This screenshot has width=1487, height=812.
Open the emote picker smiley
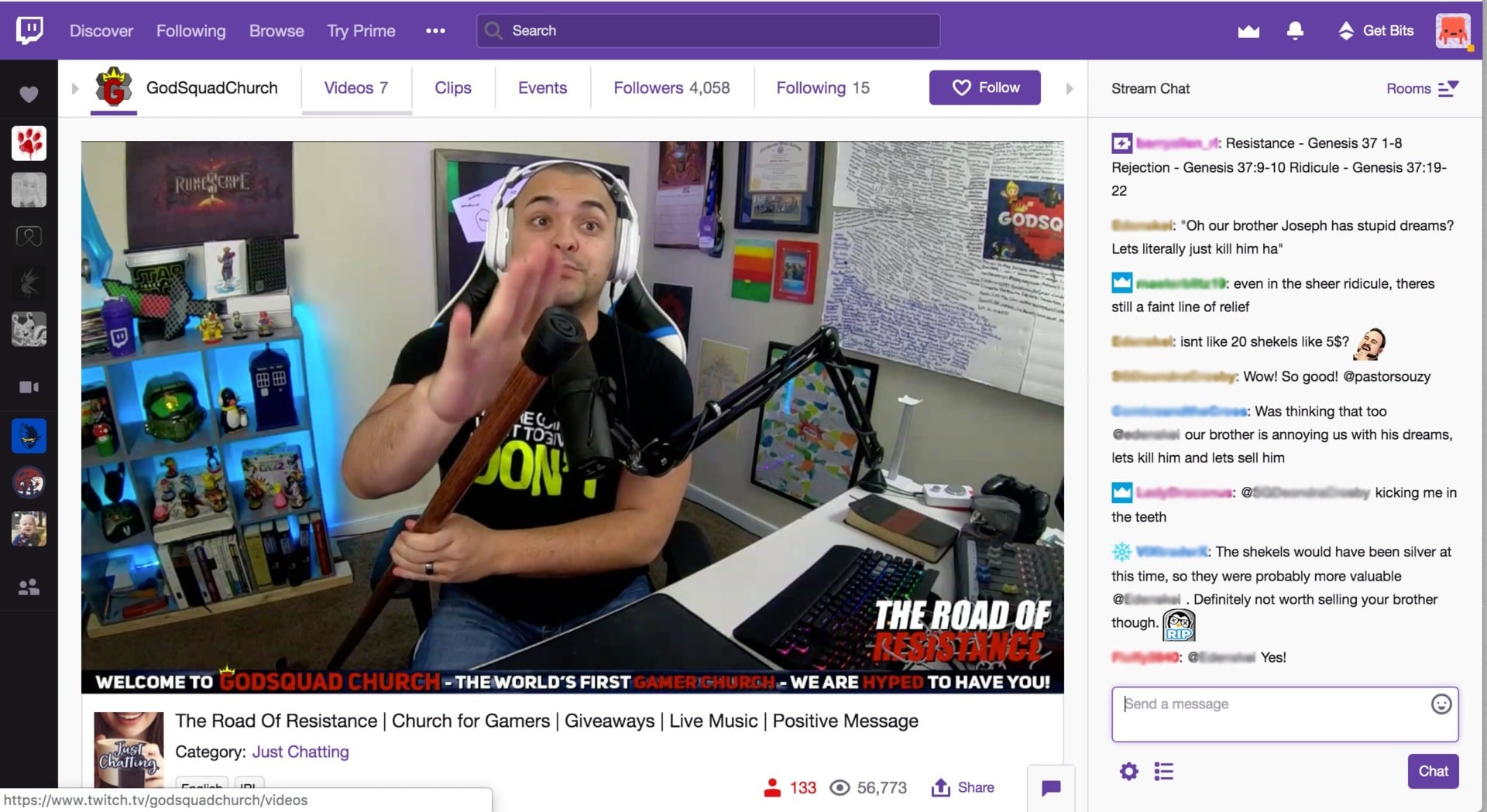(x=1441, y=704)
